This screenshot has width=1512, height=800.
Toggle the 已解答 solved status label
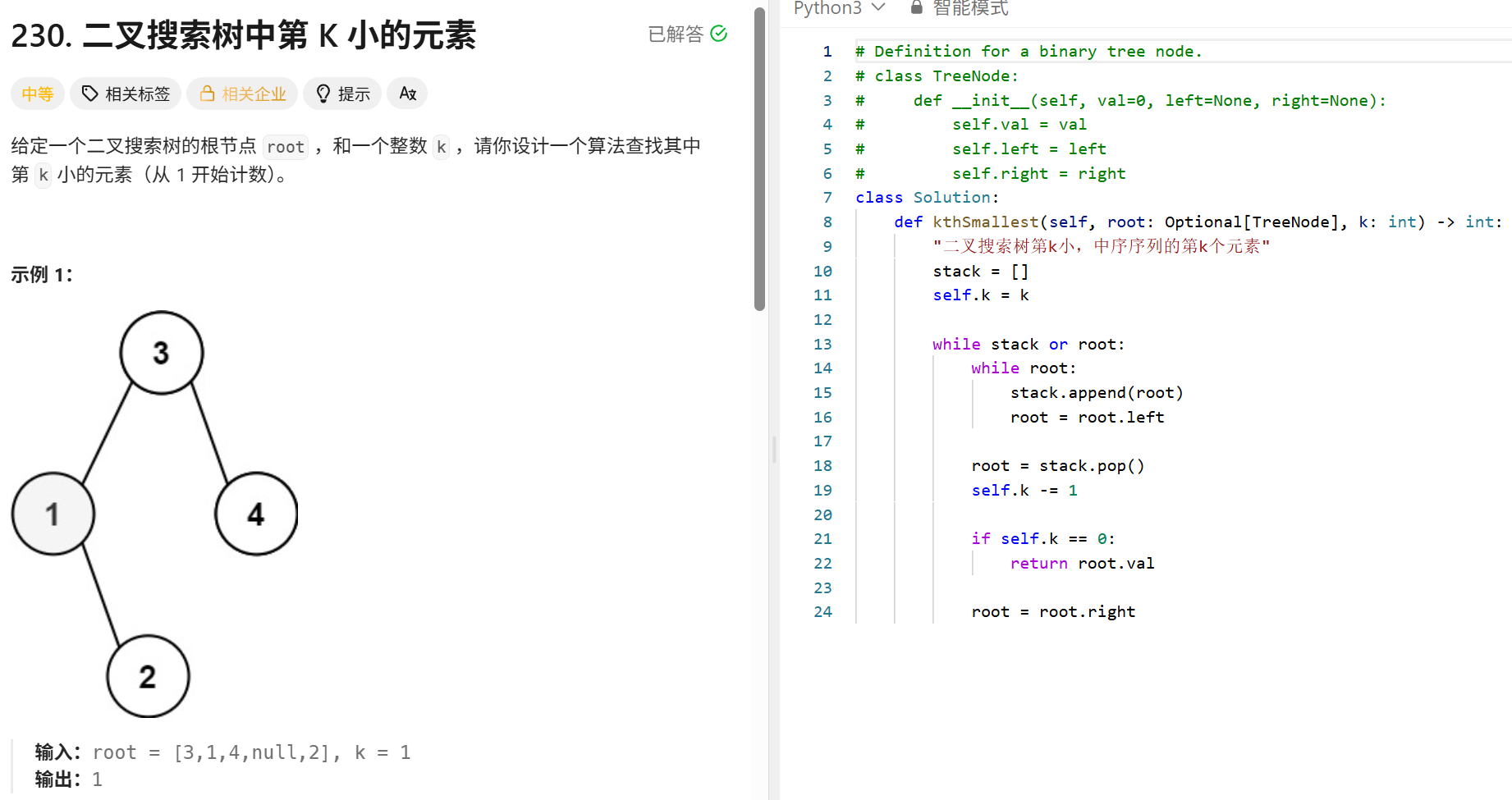675,34
